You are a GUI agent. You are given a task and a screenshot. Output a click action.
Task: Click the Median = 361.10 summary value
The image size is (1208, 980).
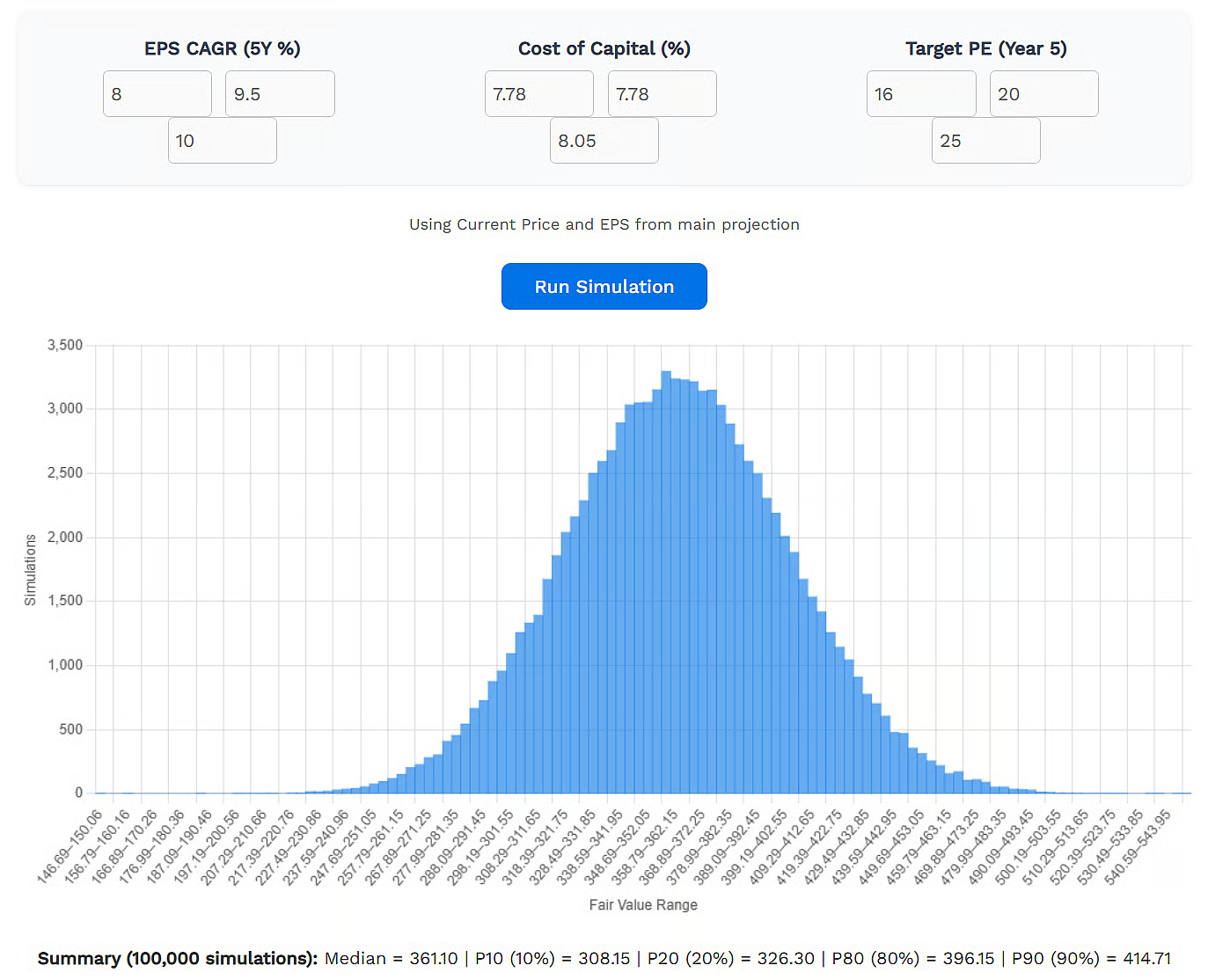391,958
